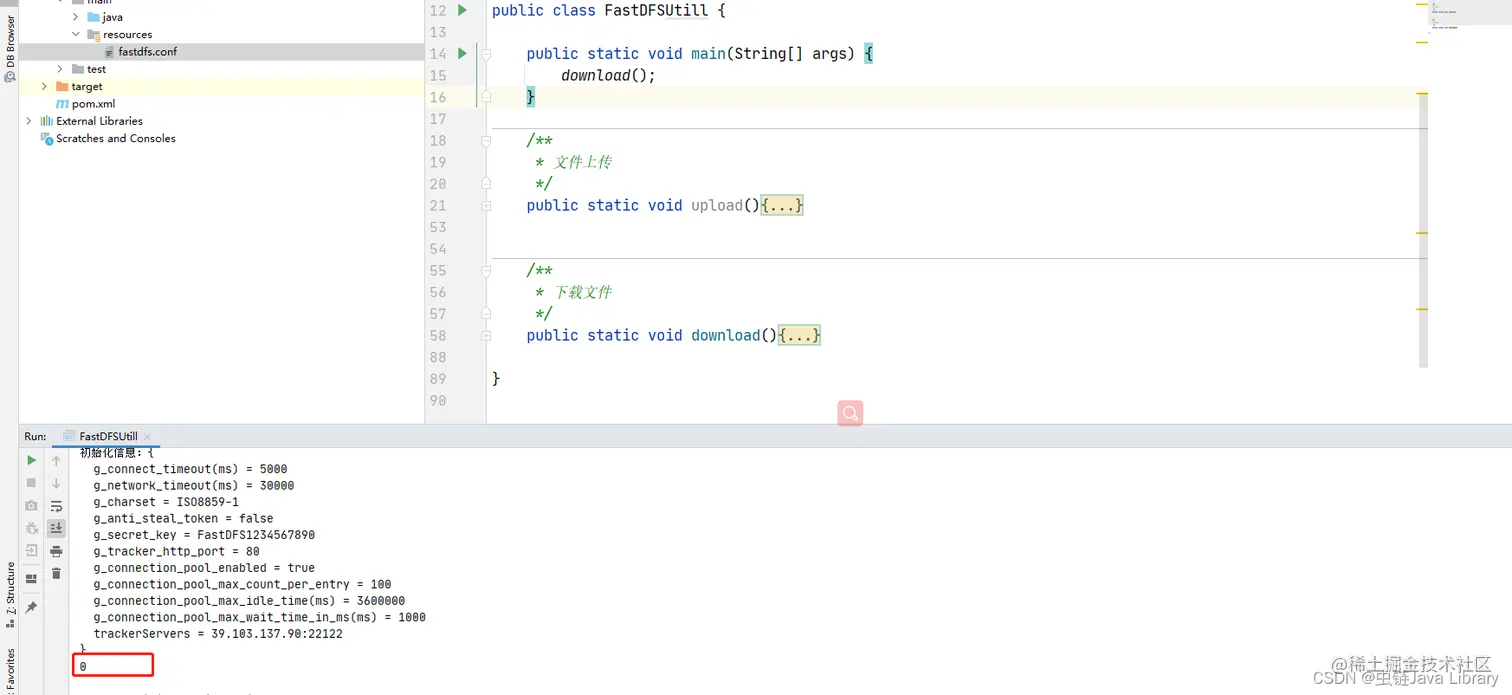The width and height of the screenshot is (1512, 695).
Task: Move up the stack trace arrow
Action: click(x=56, y=461)
